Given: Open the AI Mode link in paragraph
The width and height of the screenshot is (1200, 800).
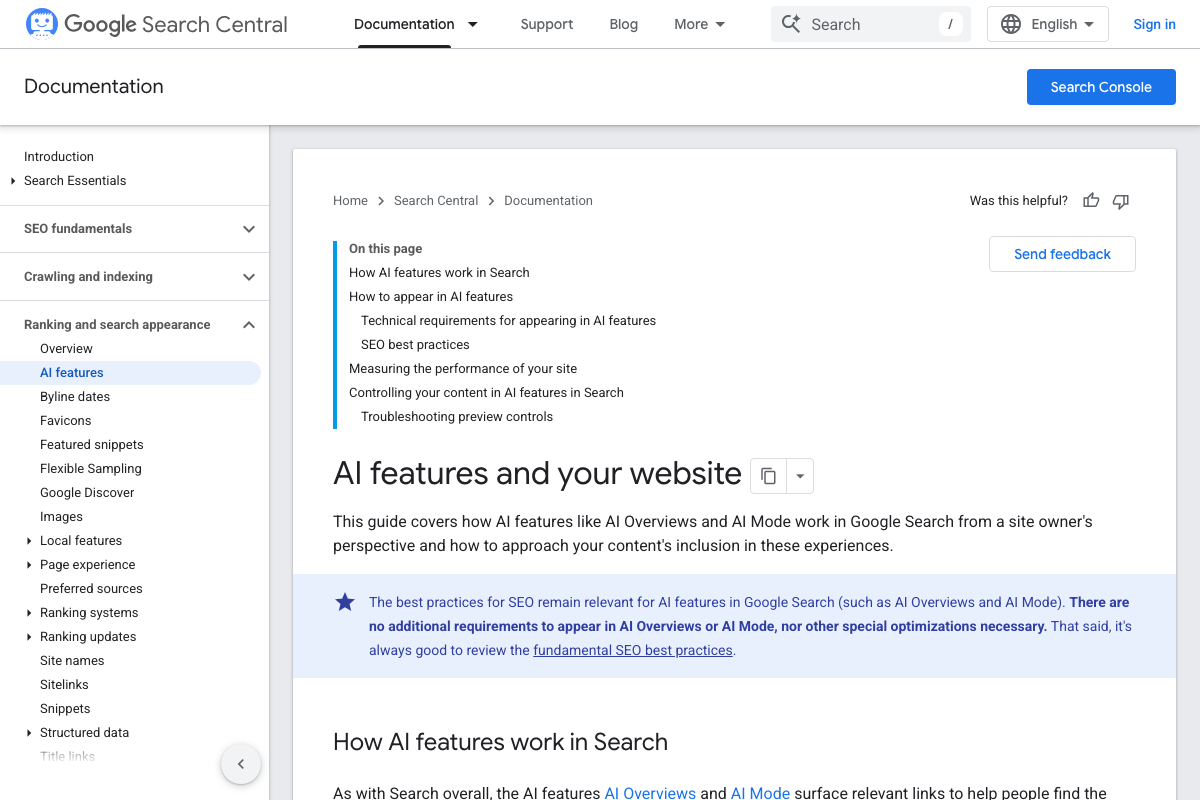Looking at the screenshot, I should 760,793.
